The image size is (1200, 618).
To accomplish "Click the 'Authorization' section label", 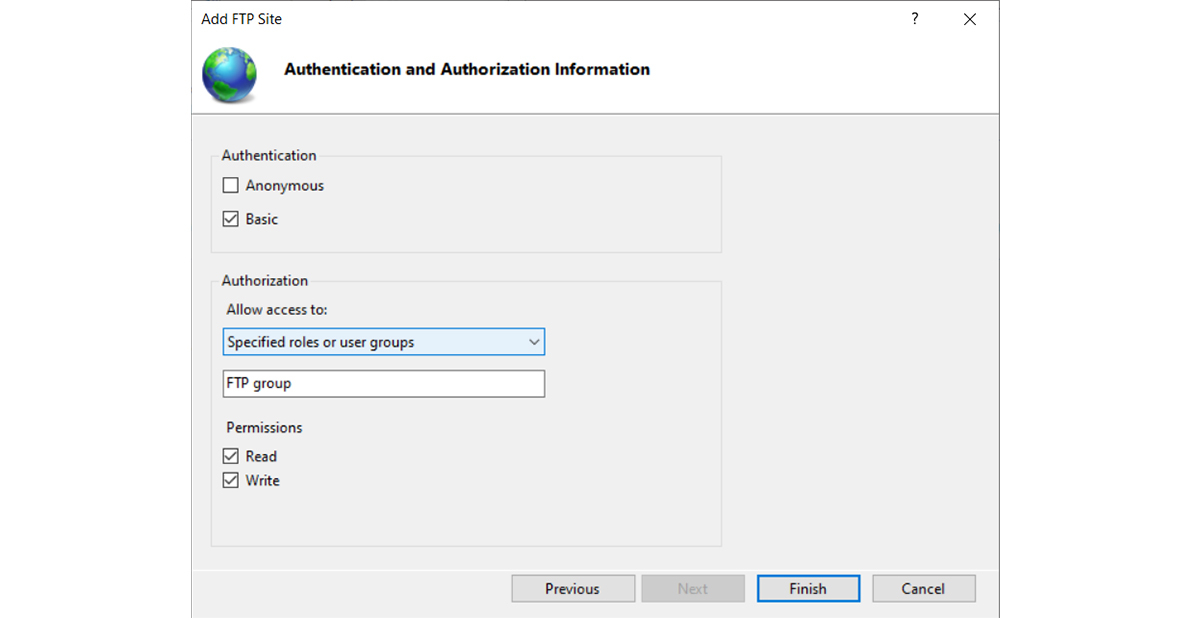I will (264, 280).
